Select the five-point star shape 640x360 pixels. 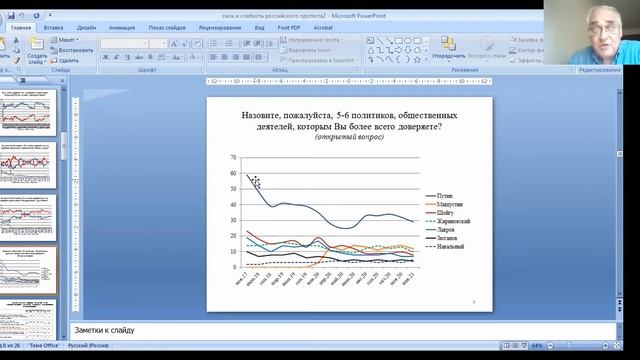pyautogui.click(x=418, y=60)
